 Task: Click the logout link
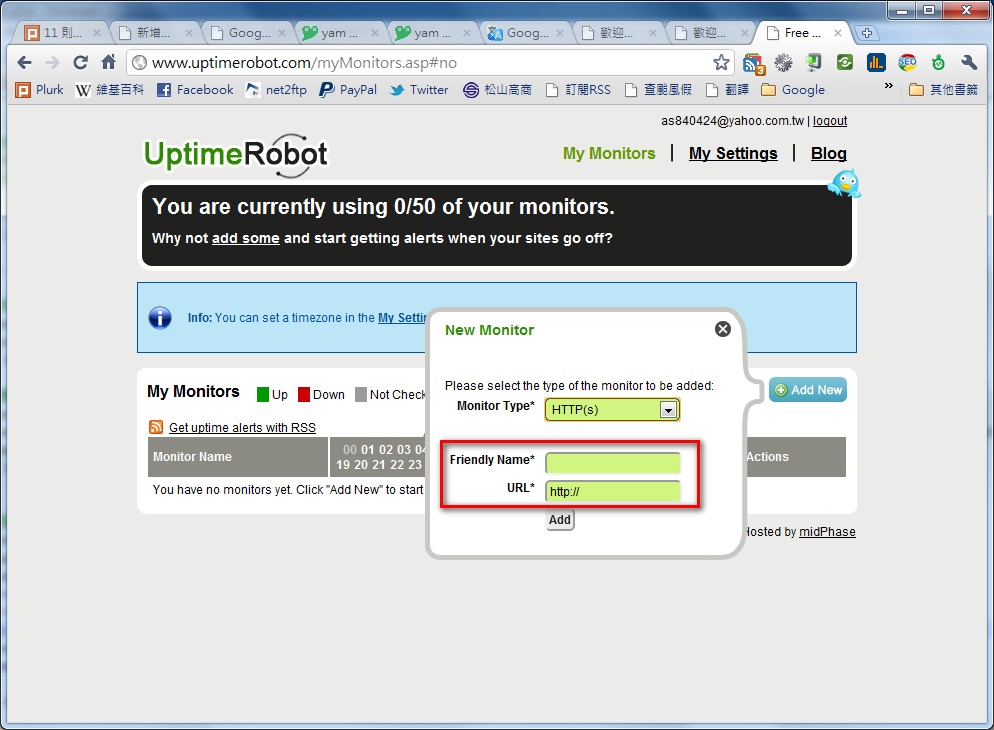pyautogui.click(x=830, y=120)
